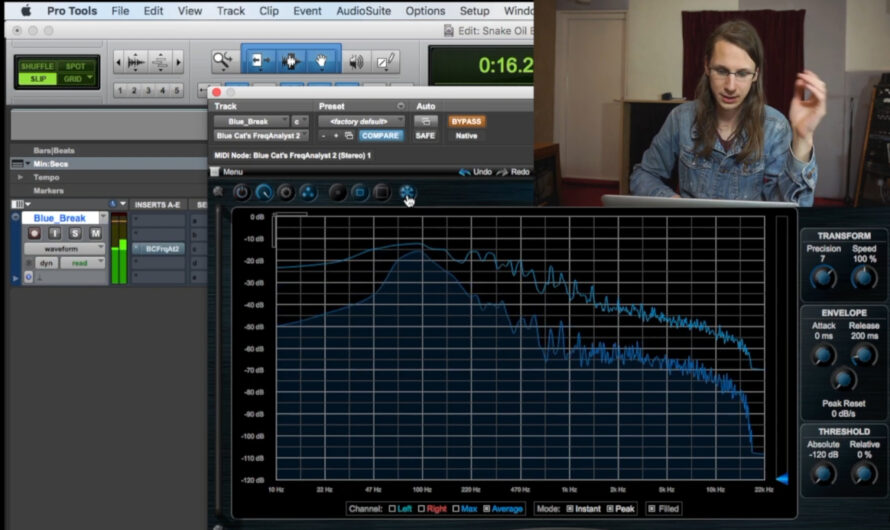Open the File menu
890x530 pixels.
coord(120,11)
